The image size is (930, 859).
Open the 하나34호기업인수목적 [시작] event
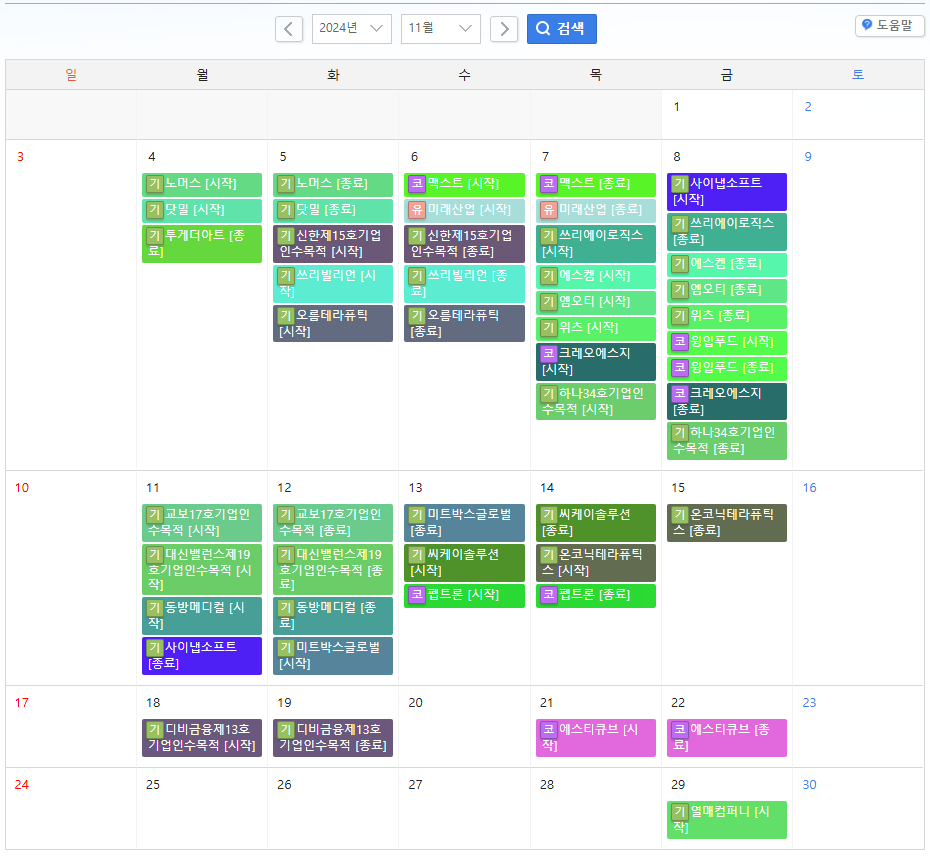[595, 402]
